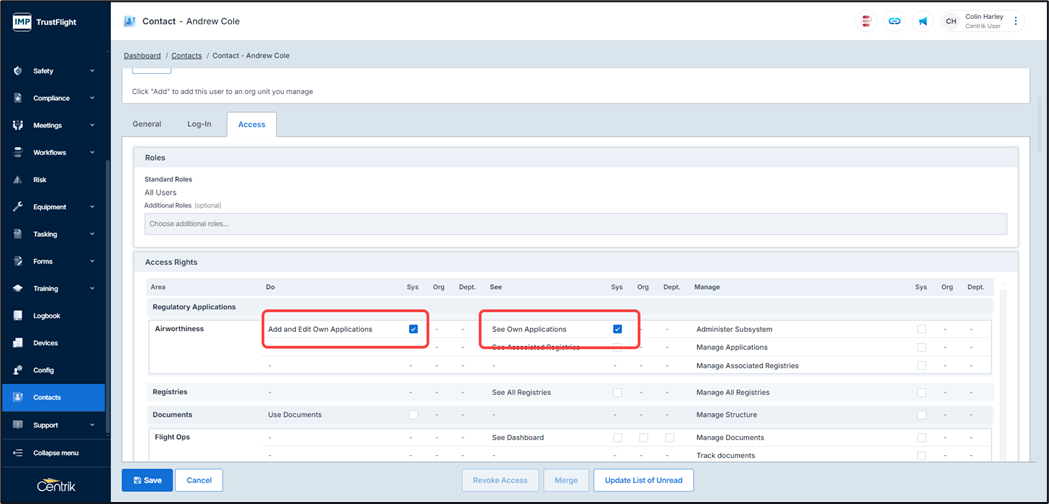This screenshot has width=1049, height=504.
Task: Click the Save button
Action: [146, 480]
